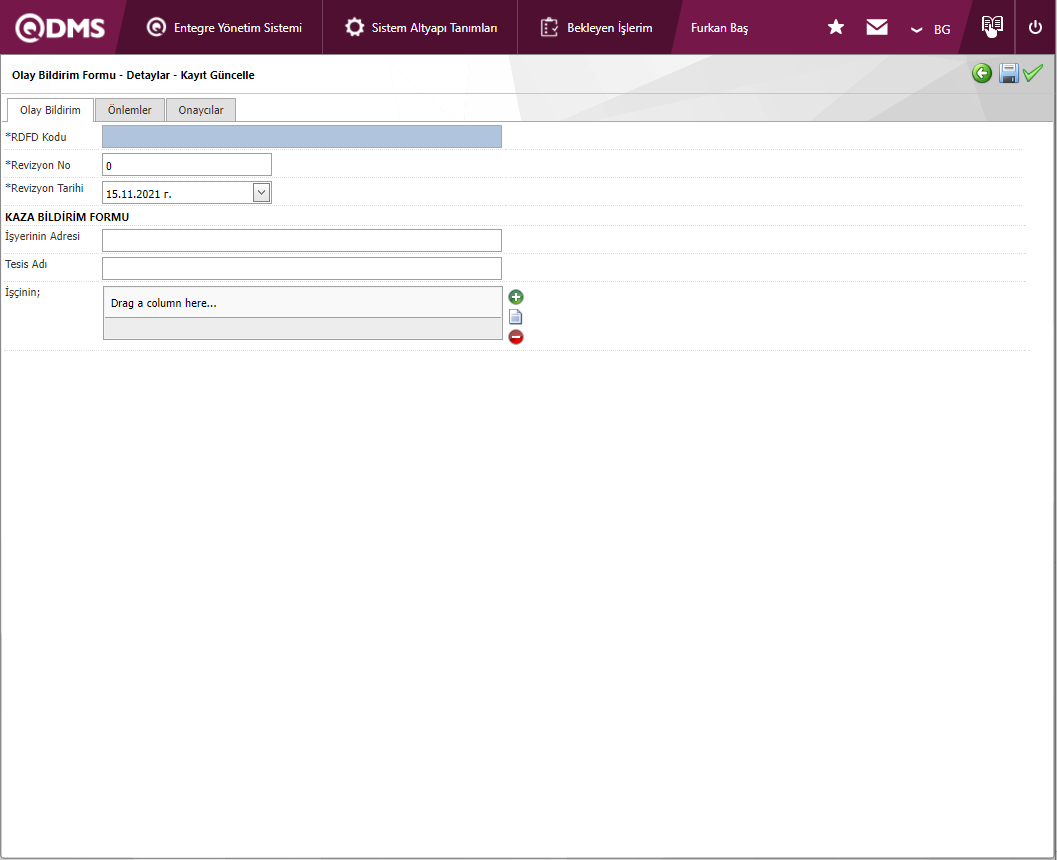Click the green checkmark confirm icon

click(x=1033, y=73)
